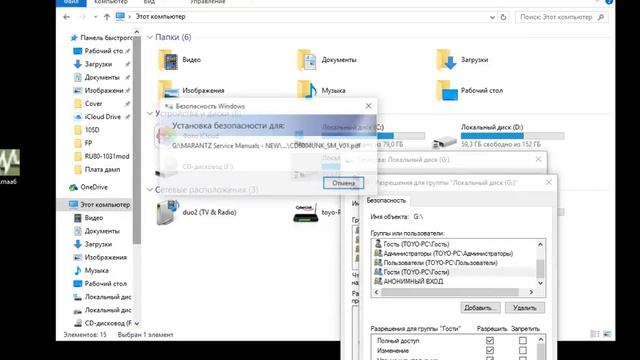The width and height of the screenshot is (640, 360).
Task: Click the Удалить button
Action: tap(525, 308)
